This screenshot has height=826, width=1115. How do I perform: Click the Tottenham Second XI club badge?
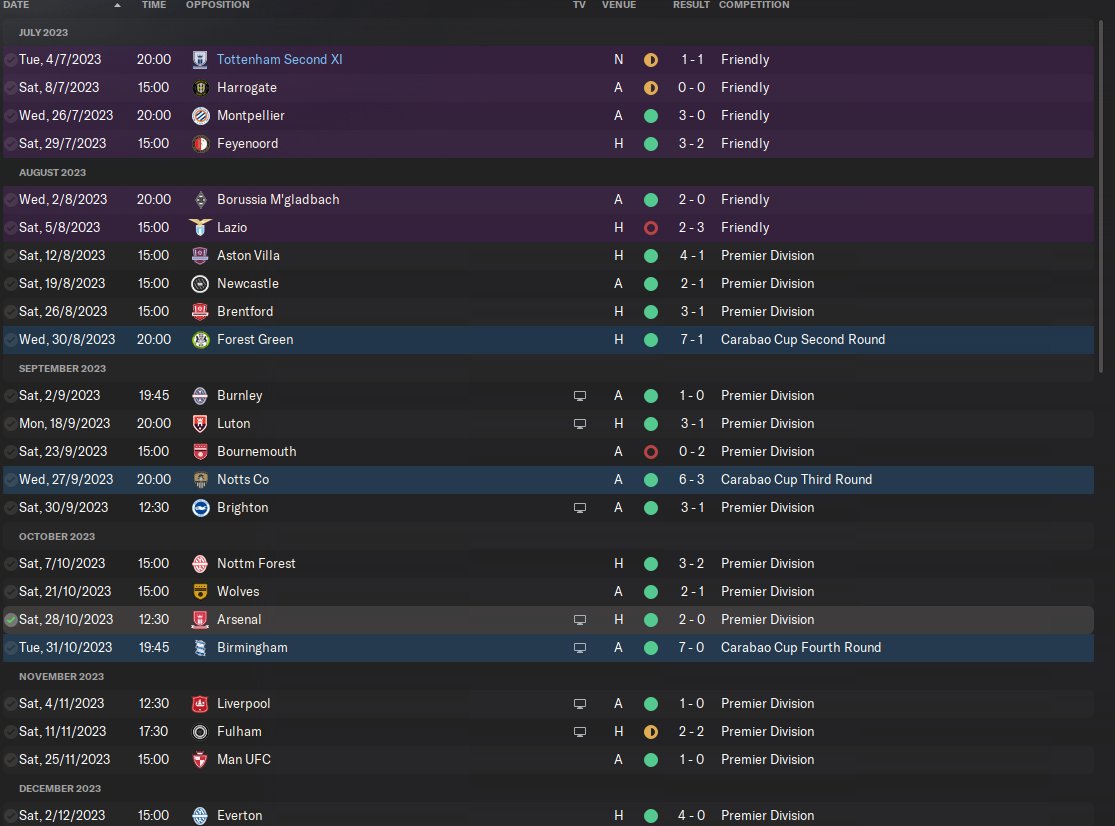point(200,60)
